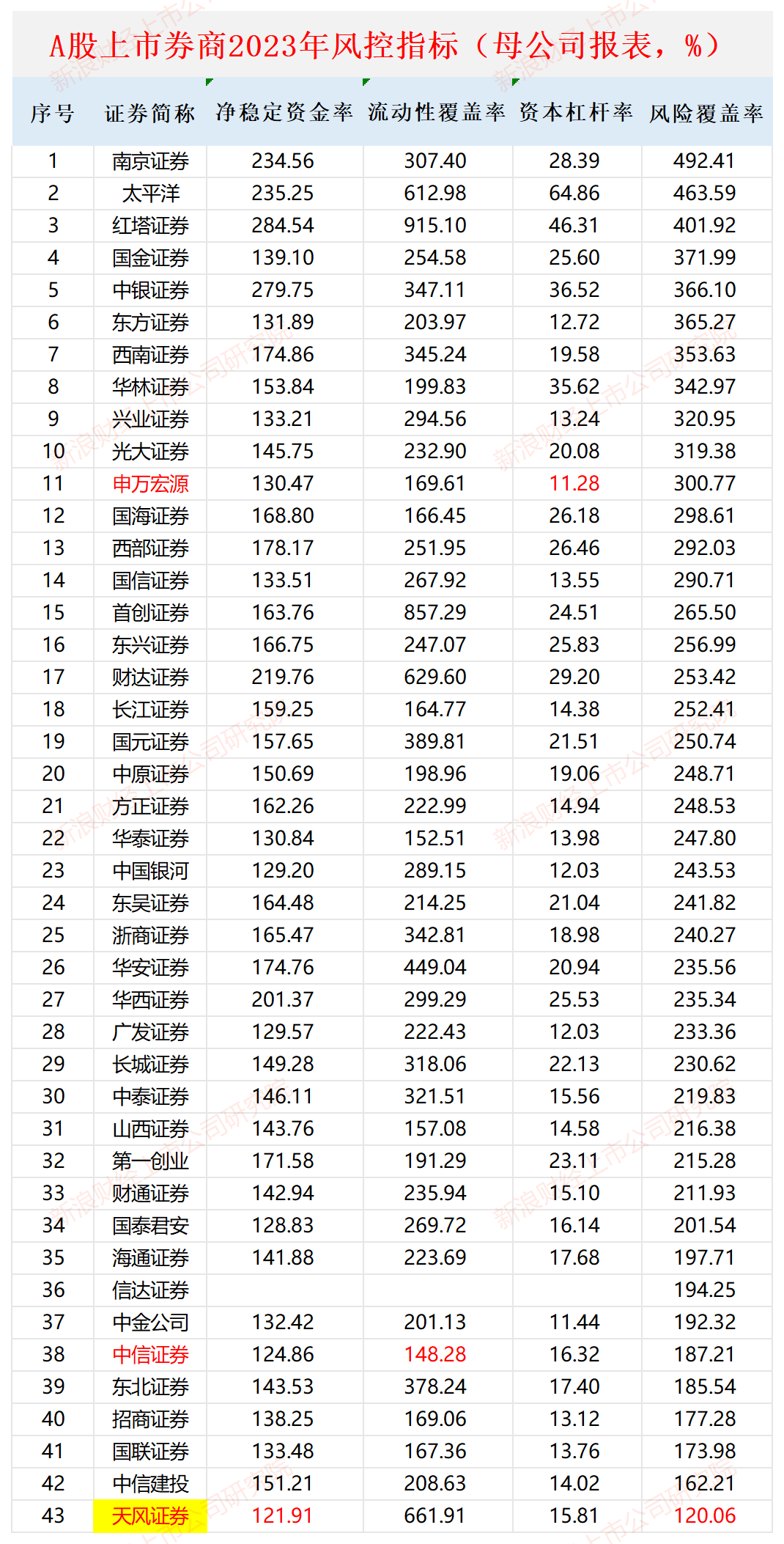Select the 东吴证券 cell
The image size is (784, 1544).
click(x=150, y=903)
